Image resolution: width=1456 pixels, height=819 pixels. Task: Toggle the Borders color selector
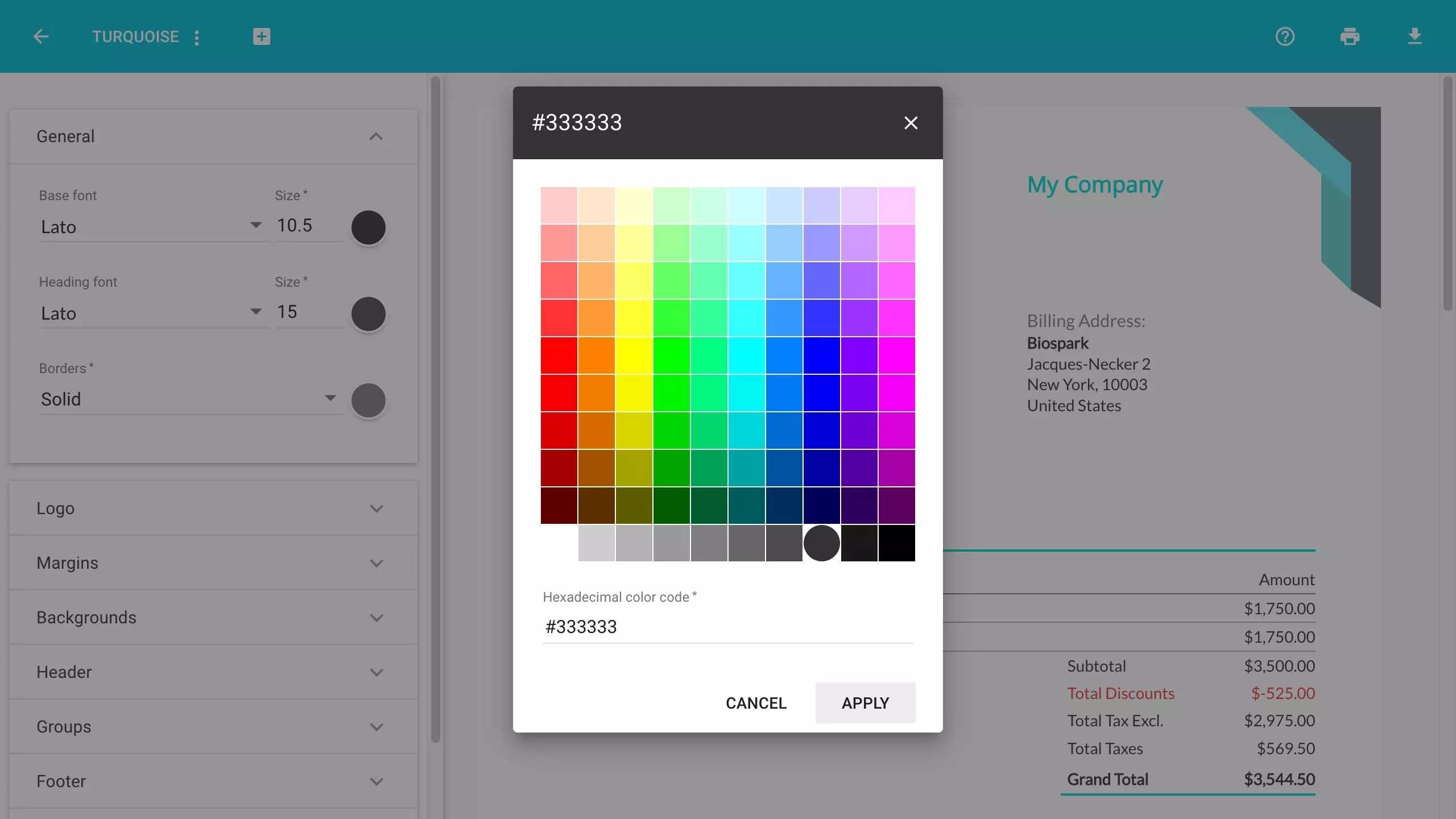(x=368, y=399)
